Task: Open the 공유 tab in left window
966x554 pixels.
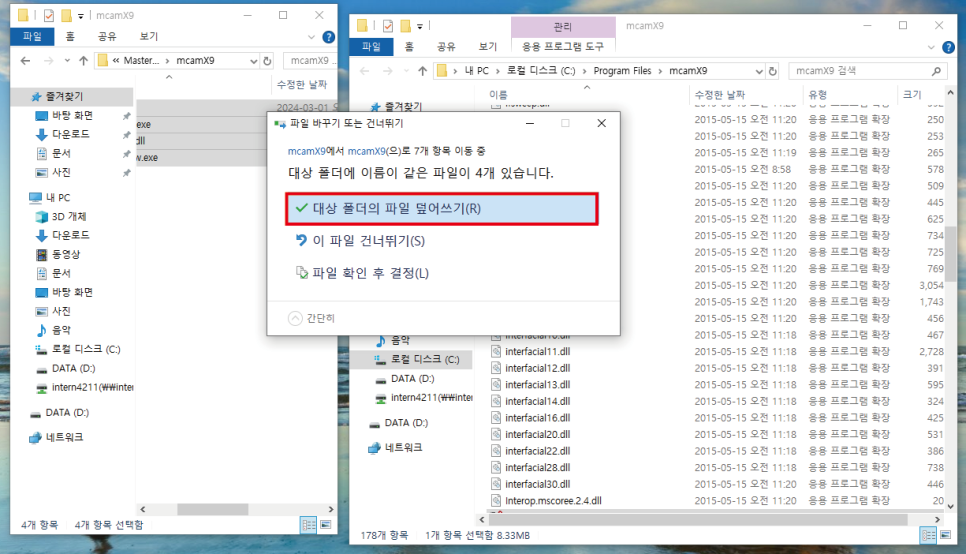Action: pyautogui.click(x=107, y=36)
